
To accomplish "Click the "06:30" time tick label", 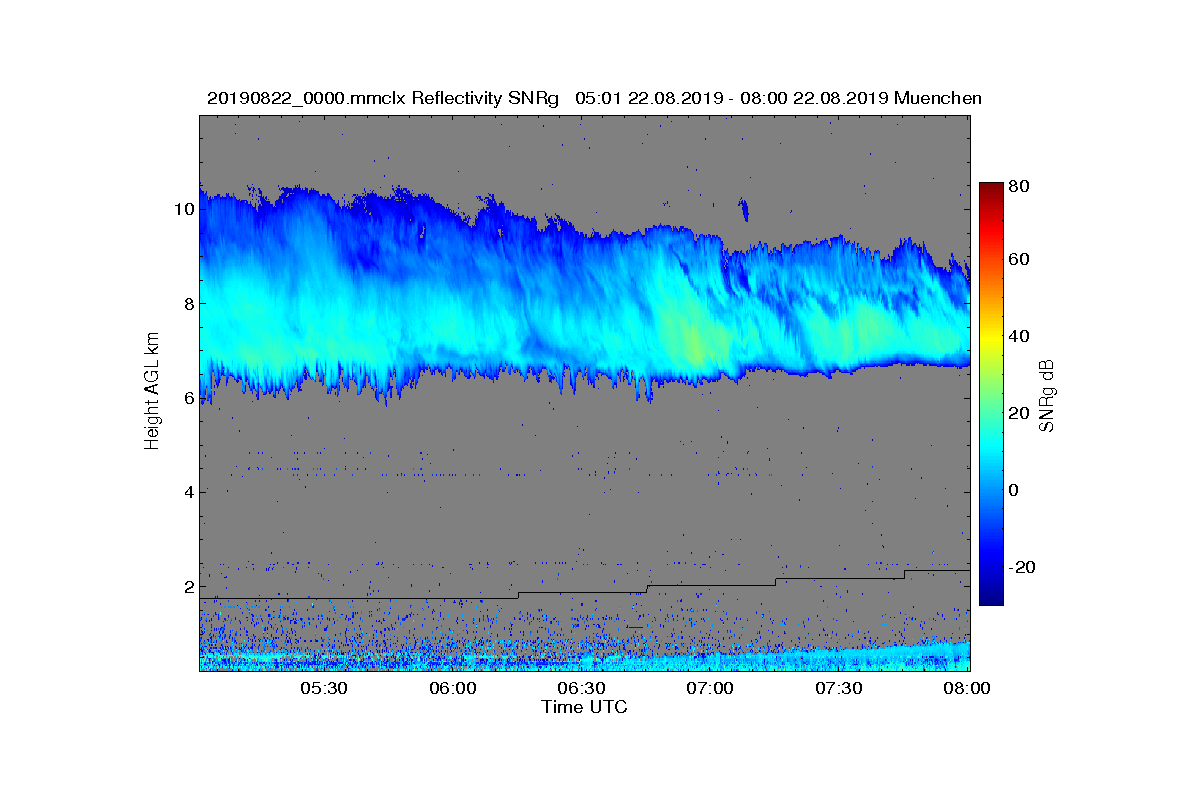I will click(582, 688).
